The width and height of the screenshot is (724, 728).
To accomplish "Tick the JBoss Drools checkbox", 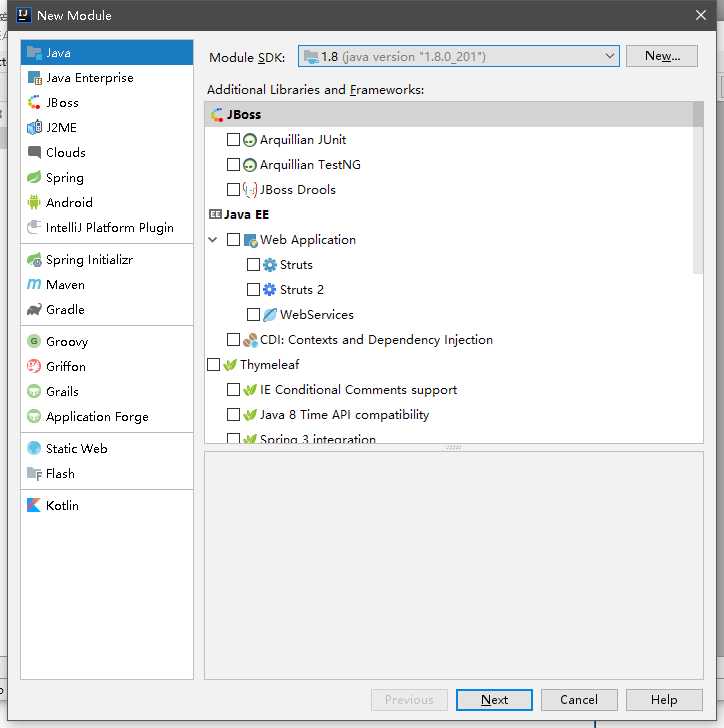I will [233, 189].
